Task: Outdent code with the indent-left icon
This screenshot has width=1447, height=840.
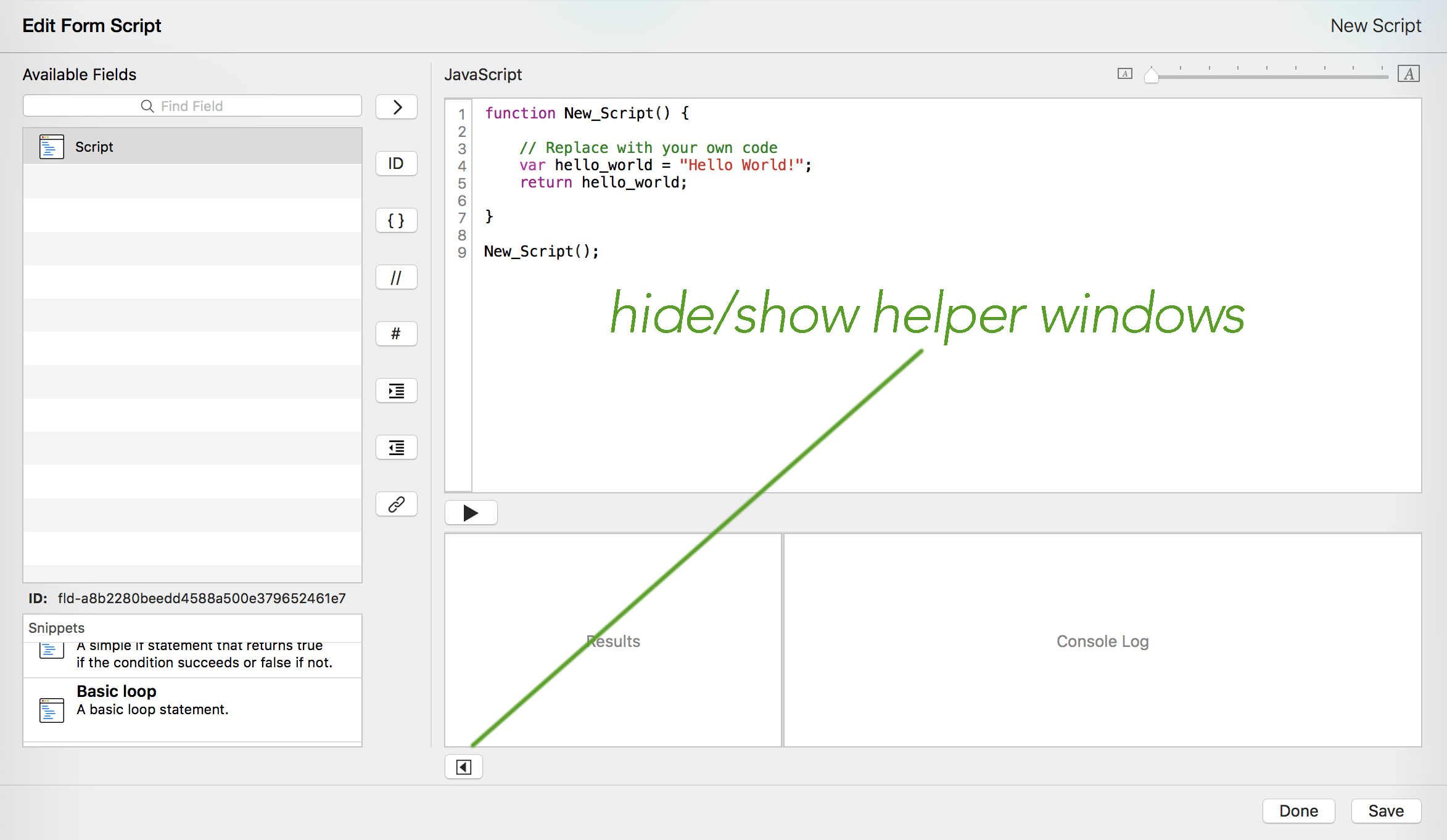Action: tap(396, 448)
